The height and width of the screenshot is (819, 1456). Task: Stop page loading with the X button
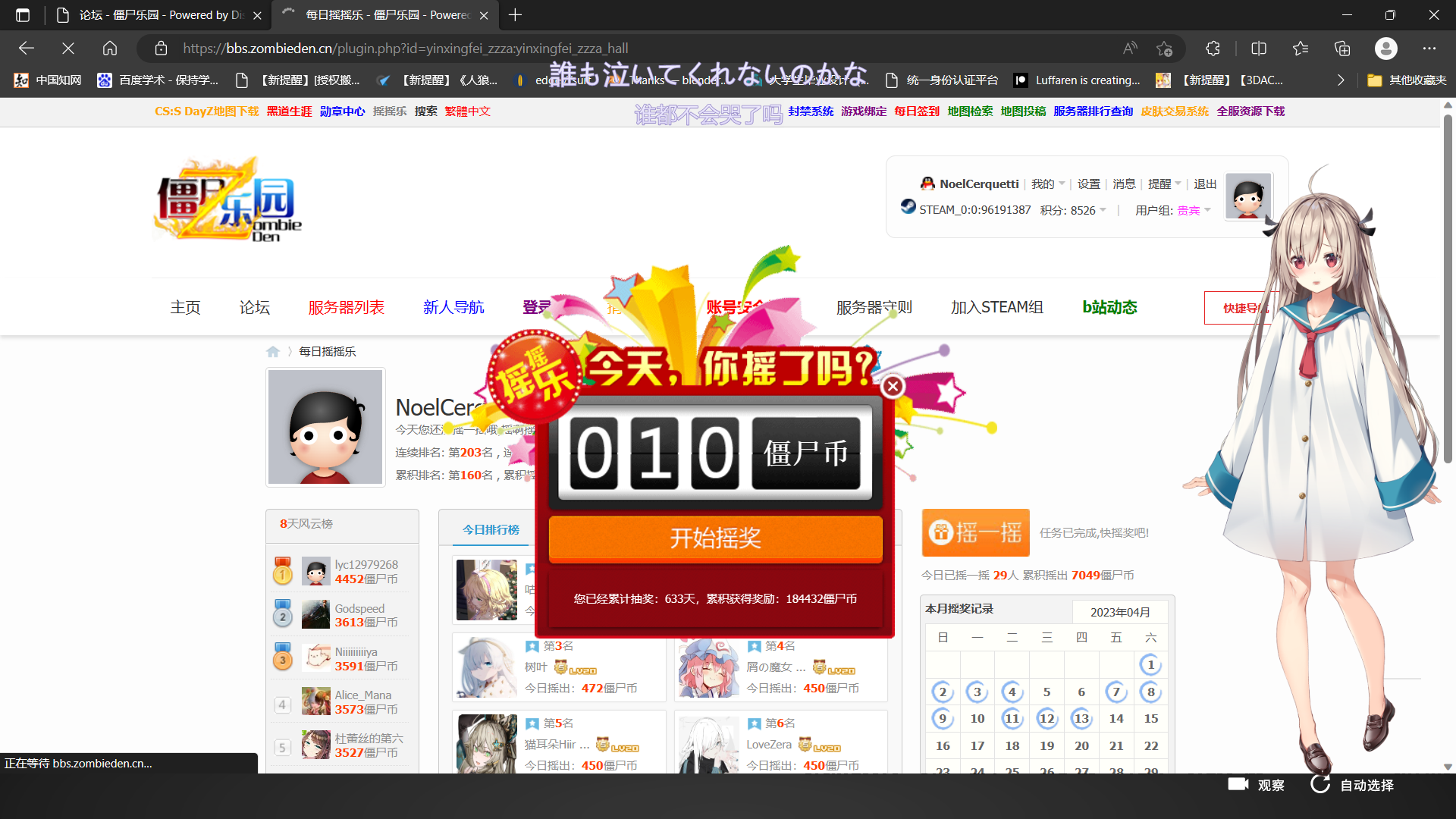[x=68, y=49]
